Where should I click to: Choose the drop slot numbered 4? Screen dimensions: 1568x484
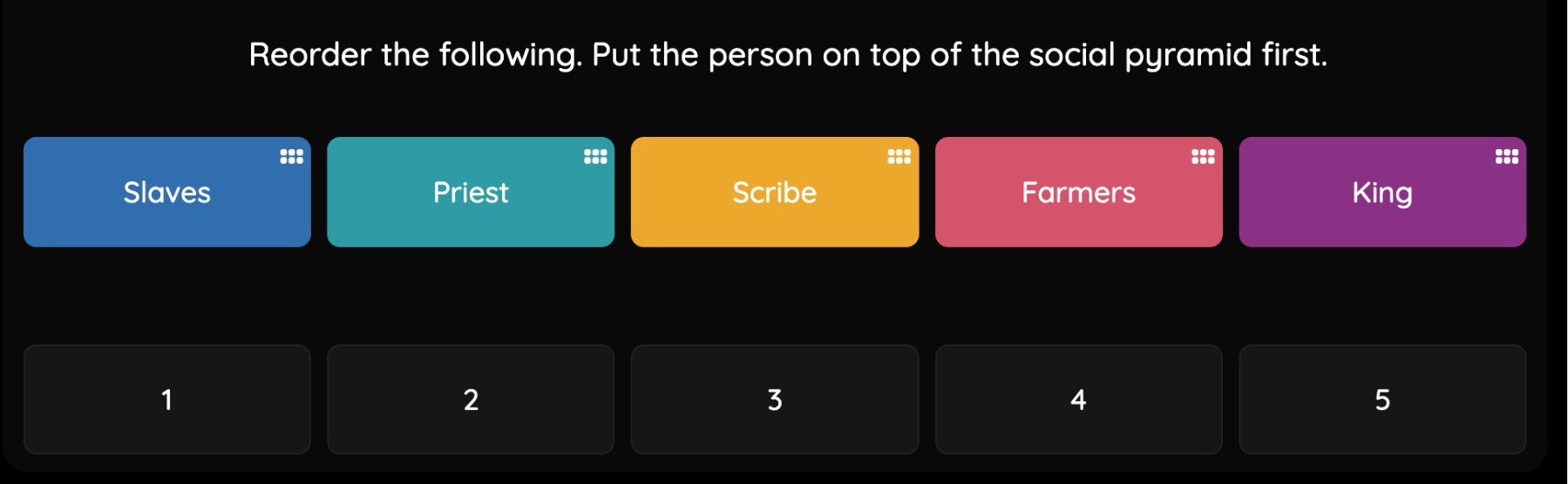coord(1078,399)
